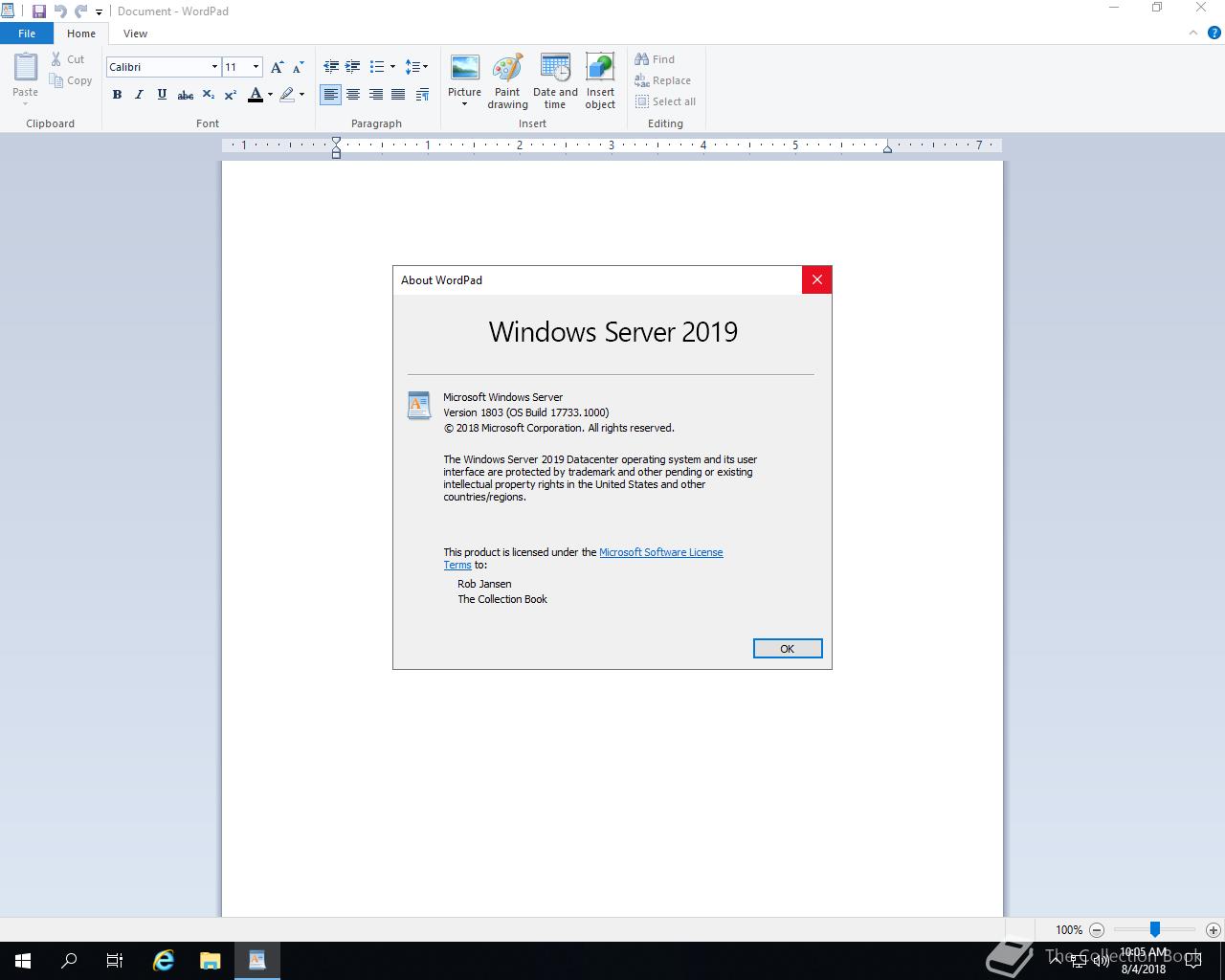Click OK in the About WordPad dialog
This screenshot has width=1225, height=980.
click(788, 649)
